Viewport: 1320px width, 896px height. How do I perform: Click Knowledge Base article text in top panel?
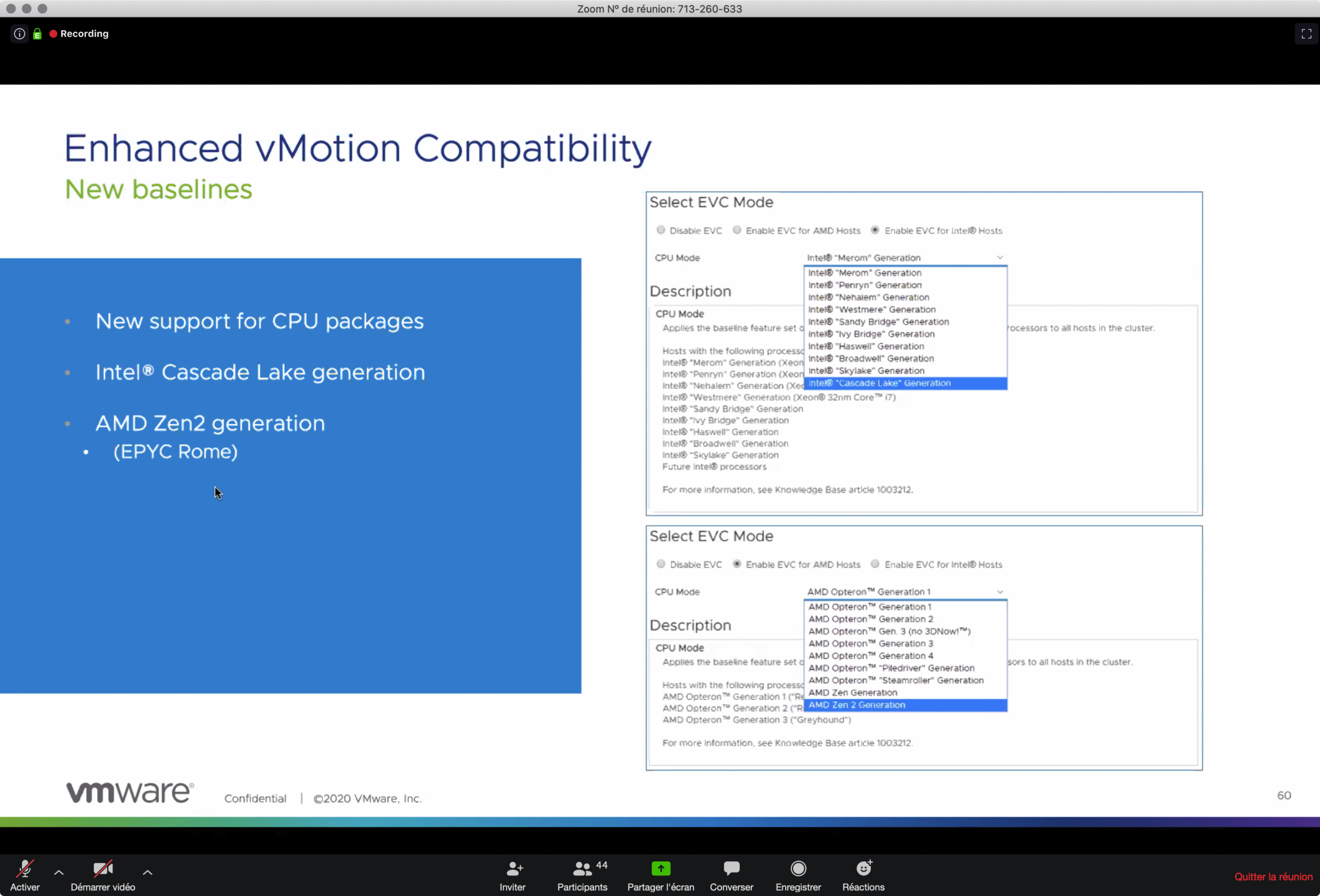point(787,489)
